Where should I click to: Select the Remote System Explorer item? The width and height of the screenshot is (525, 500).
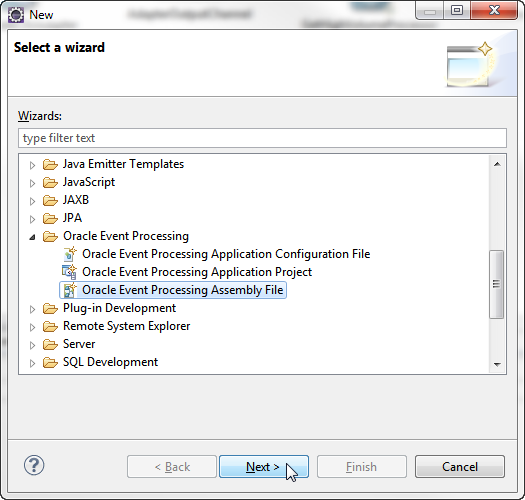point(127,326)
